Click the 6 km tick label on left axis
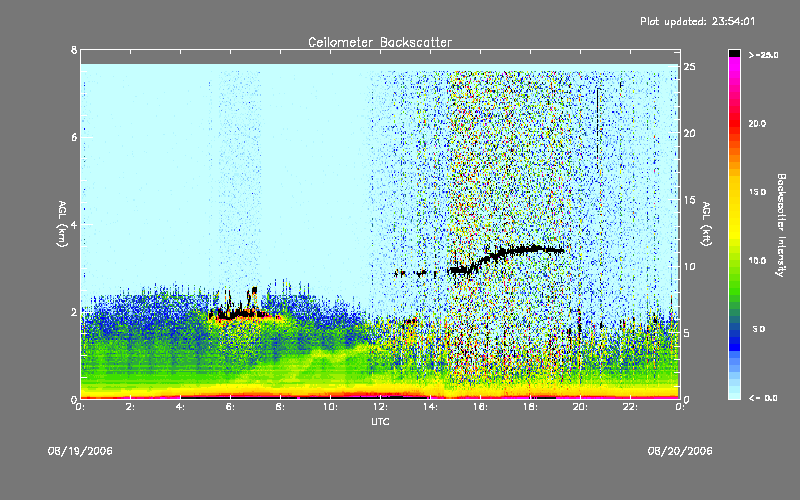The image size is (800, 500). coord(74,137)
